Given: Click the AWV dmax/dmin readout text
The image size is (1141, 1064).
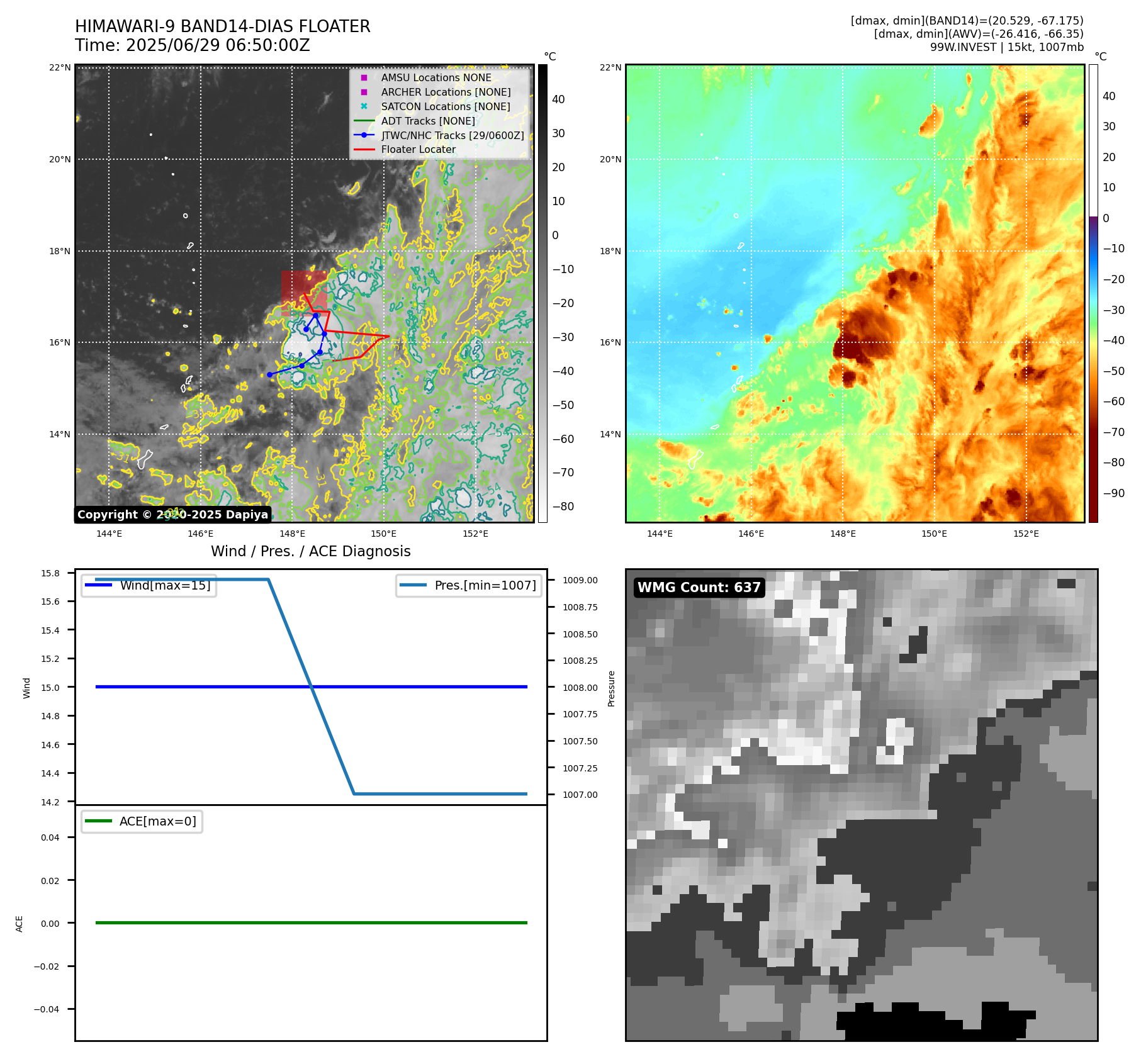Looking at the screenshot, I should [x=979, y=34].
